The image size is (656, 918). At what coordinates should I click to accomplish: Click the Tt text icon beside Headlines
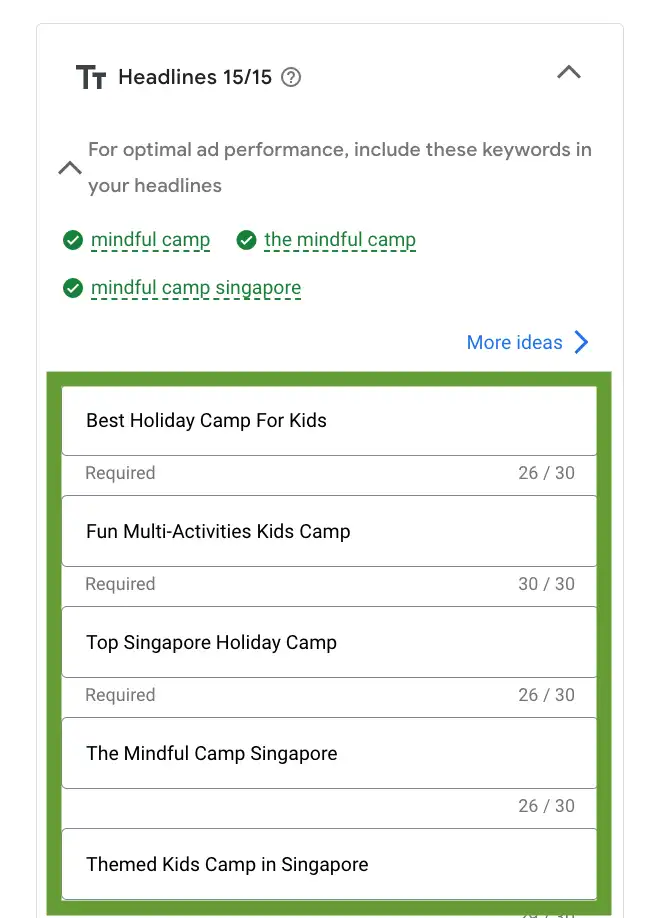click(x=91, y=77)
